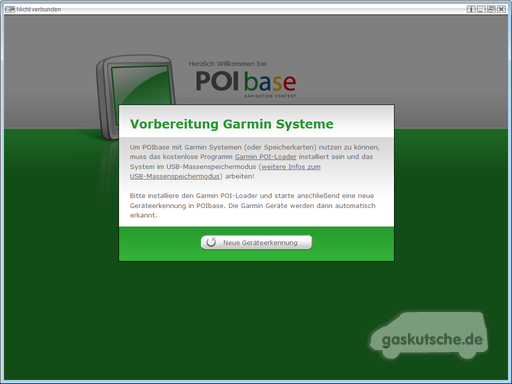Image resolution: width=512 pixels, height=384 pixels.
Task: Click the Vorbereitung Garmin Systeme heading
Action: (232, 124)
